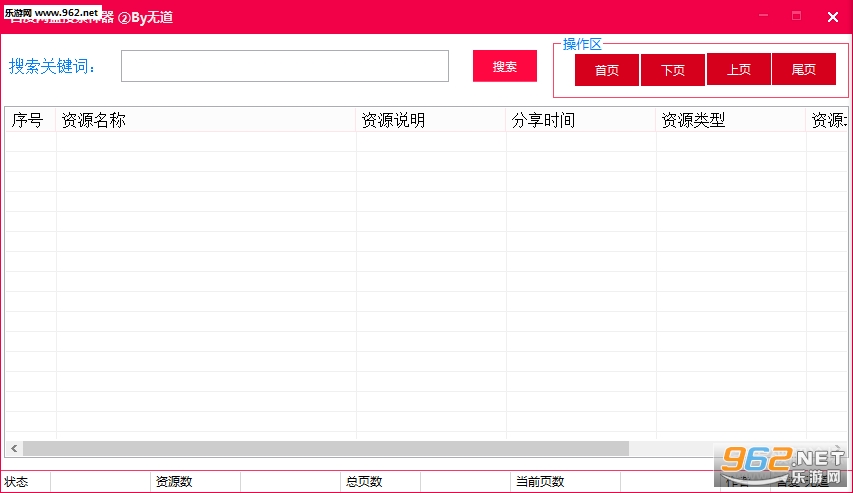Click the 分享时间 column header

click(x=581, y=120)
